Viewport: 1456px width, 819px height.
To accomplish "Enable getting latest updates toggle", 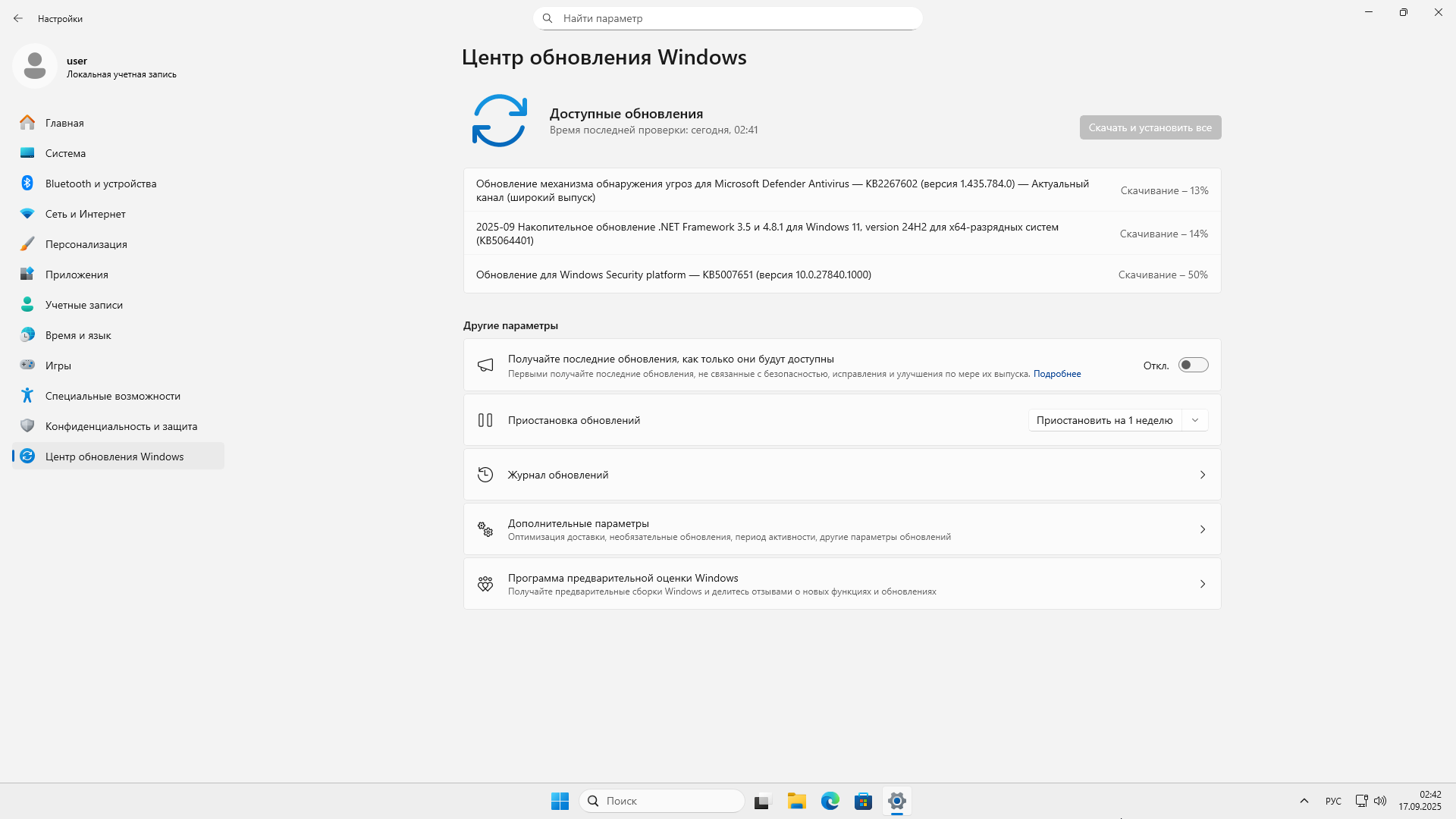I will tap(1193, 366).
